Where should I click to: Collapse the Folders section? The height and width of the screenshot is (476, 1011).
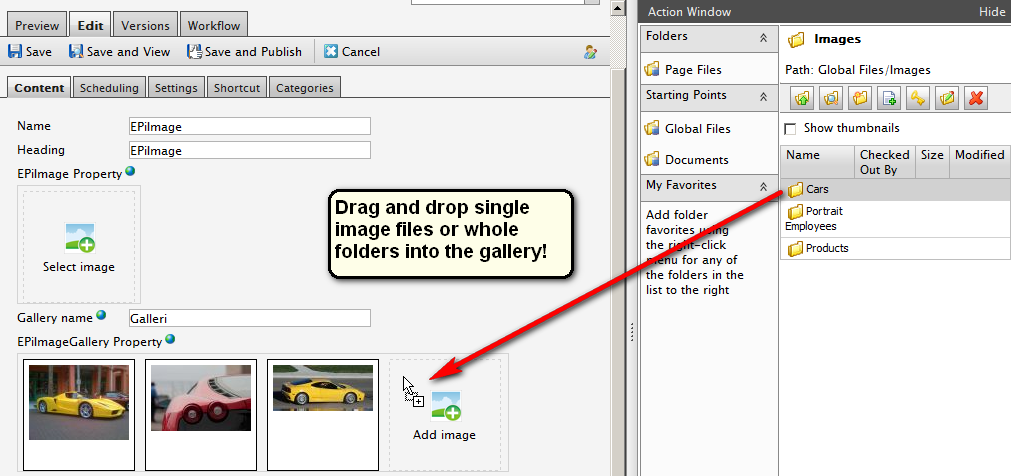point(763,37)
